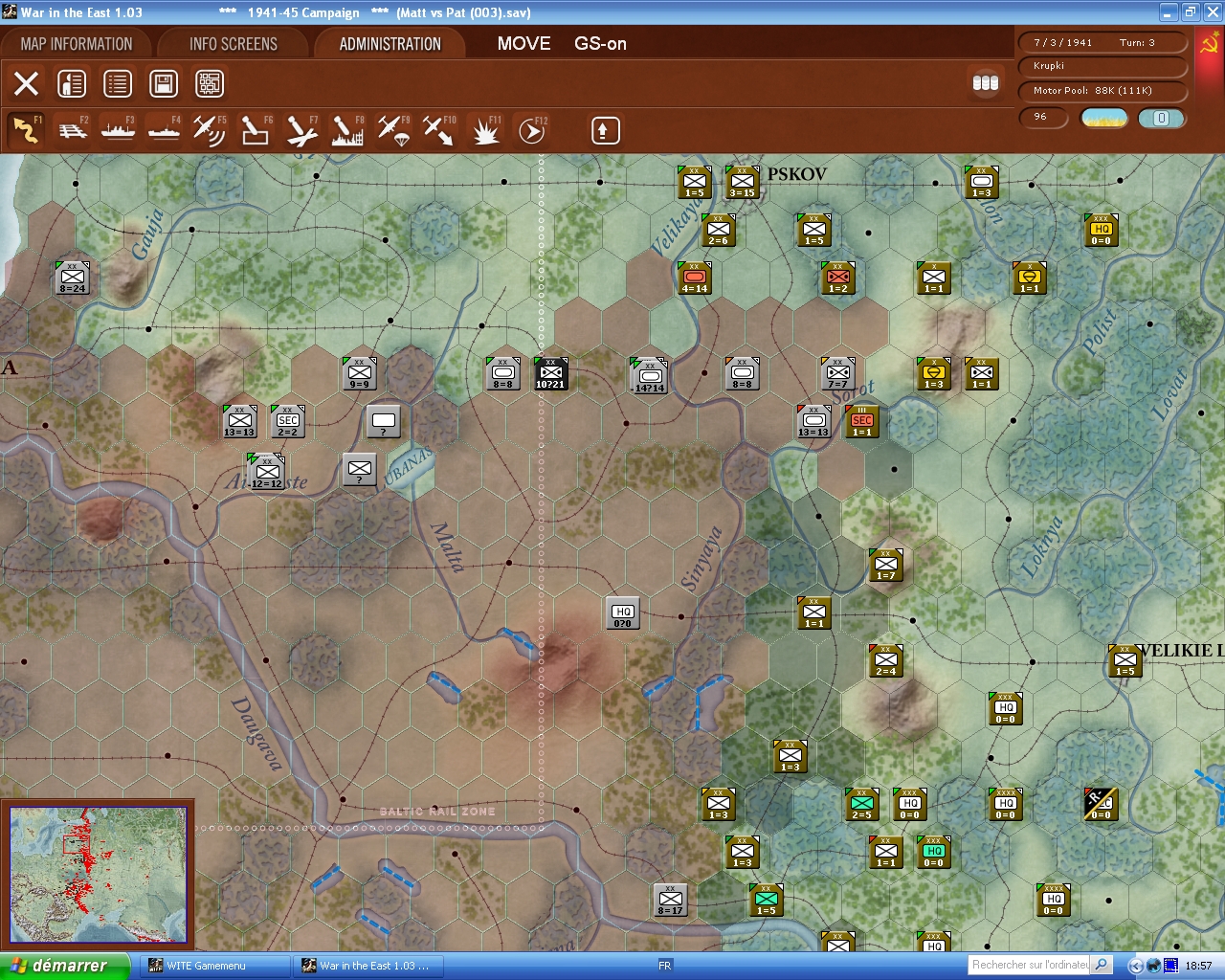Select the grey HQ 0?0 counter
The height and width of the screenshot is (980, 1225).
point(622,612)
